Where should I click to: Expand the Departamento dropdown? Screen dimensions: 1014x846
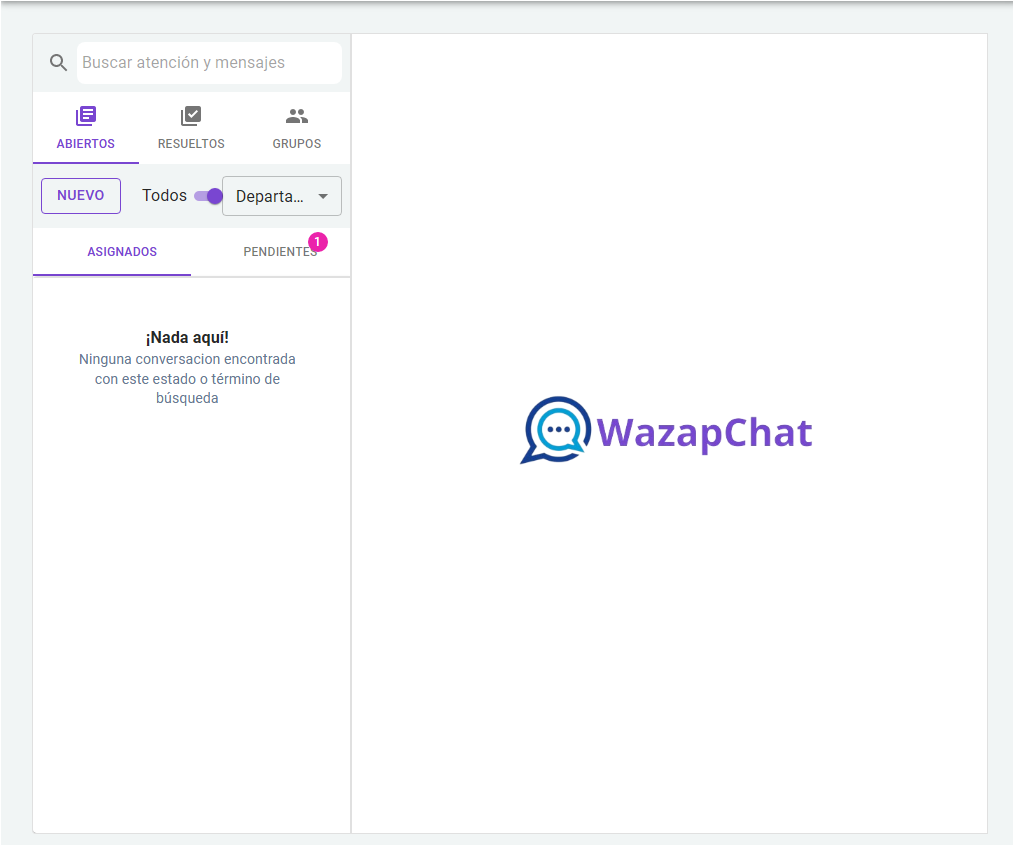pyautogui.click(x=282, y=196)
